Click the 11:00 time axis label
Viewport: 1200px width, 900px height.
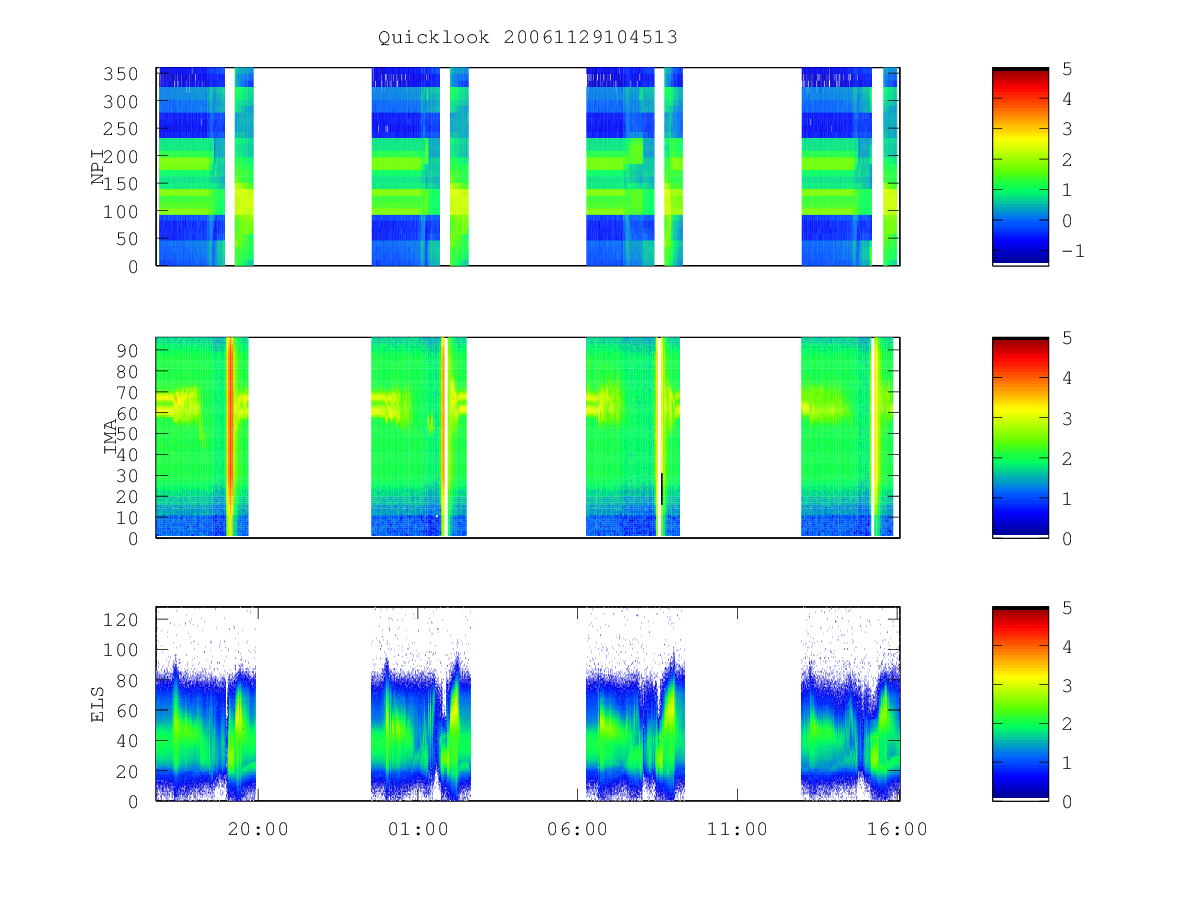[x=737, y=829]
